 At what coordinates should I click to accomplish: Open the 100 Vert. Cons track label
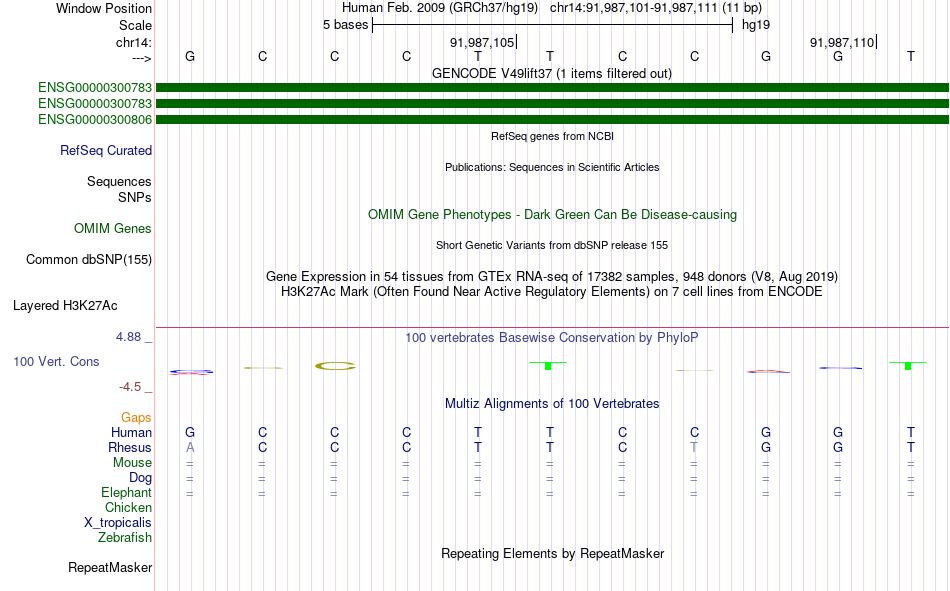click(56, 361)
